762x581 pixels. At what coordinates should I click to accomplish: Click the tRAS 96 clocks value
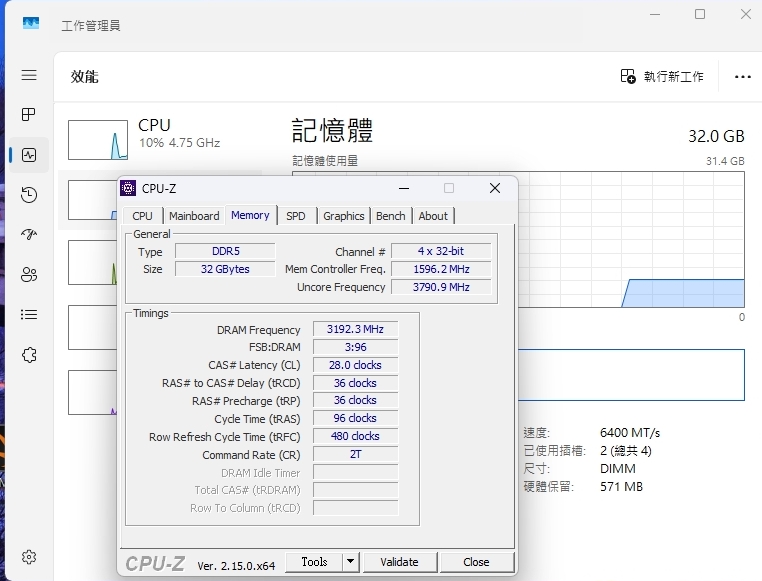[356, 418]
